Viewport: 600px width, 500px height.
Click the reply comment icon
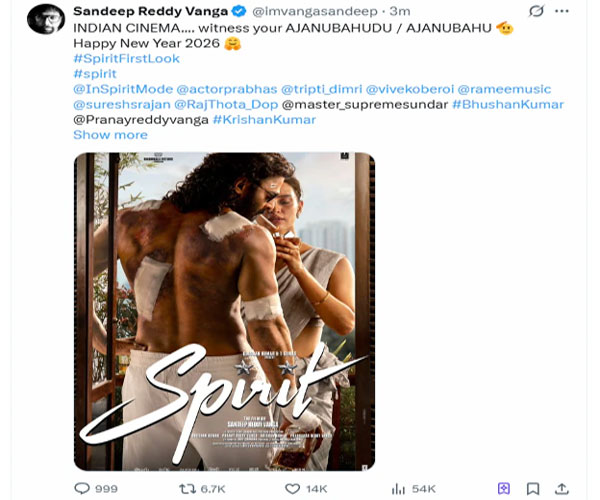click(x=82, y=488)
